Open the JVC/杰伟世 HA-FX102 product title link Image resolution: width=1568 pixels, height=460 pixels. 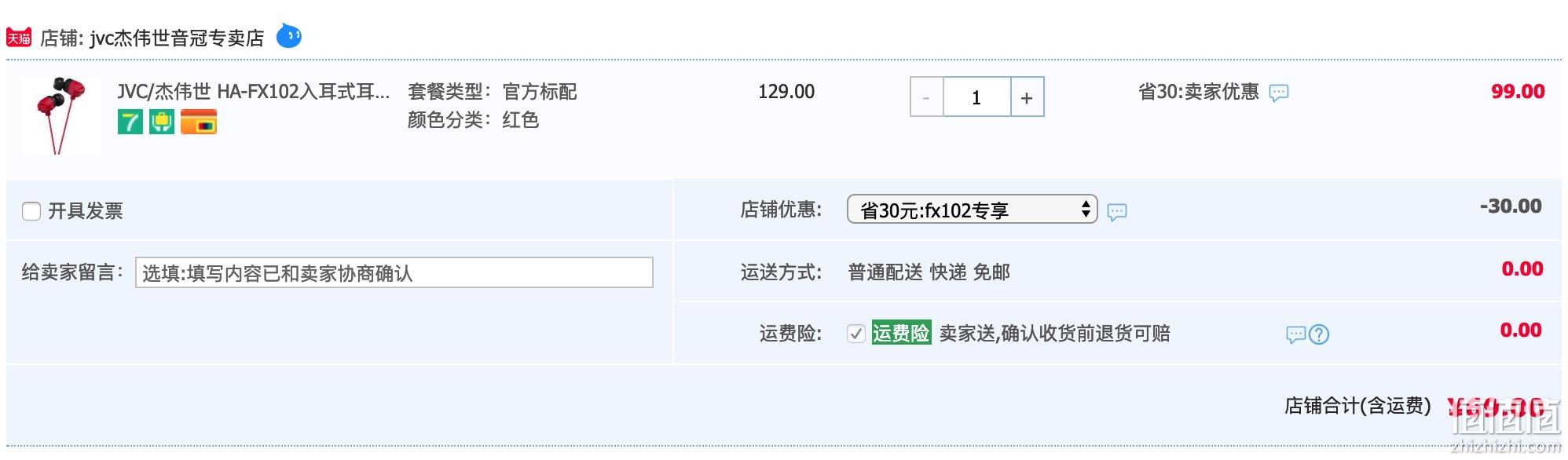coord(253,92)
